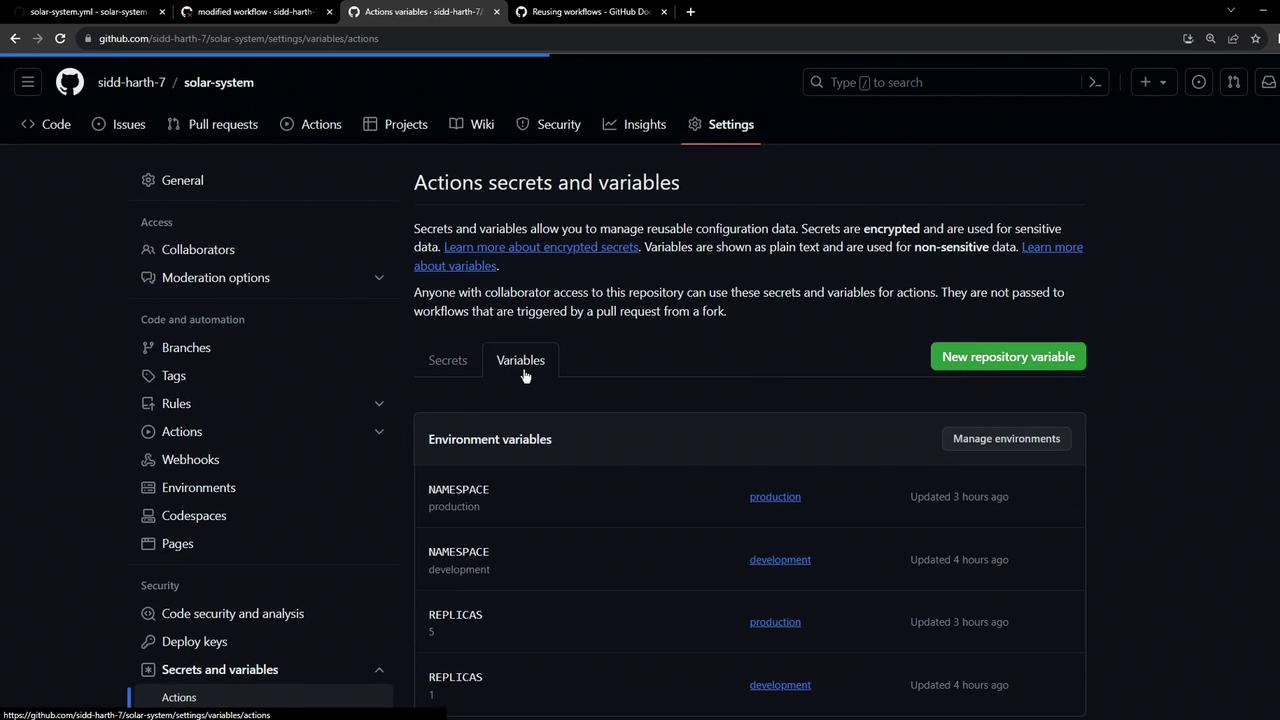
Task: Open the Actions repository tab
Action: point(311,124)
